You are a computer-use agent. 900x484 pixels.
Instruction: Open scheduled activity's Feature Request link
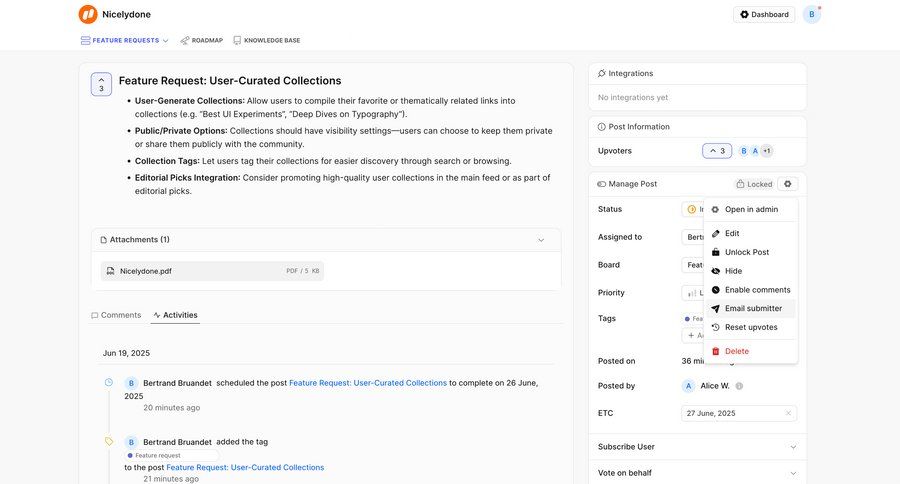click(368, 383)
